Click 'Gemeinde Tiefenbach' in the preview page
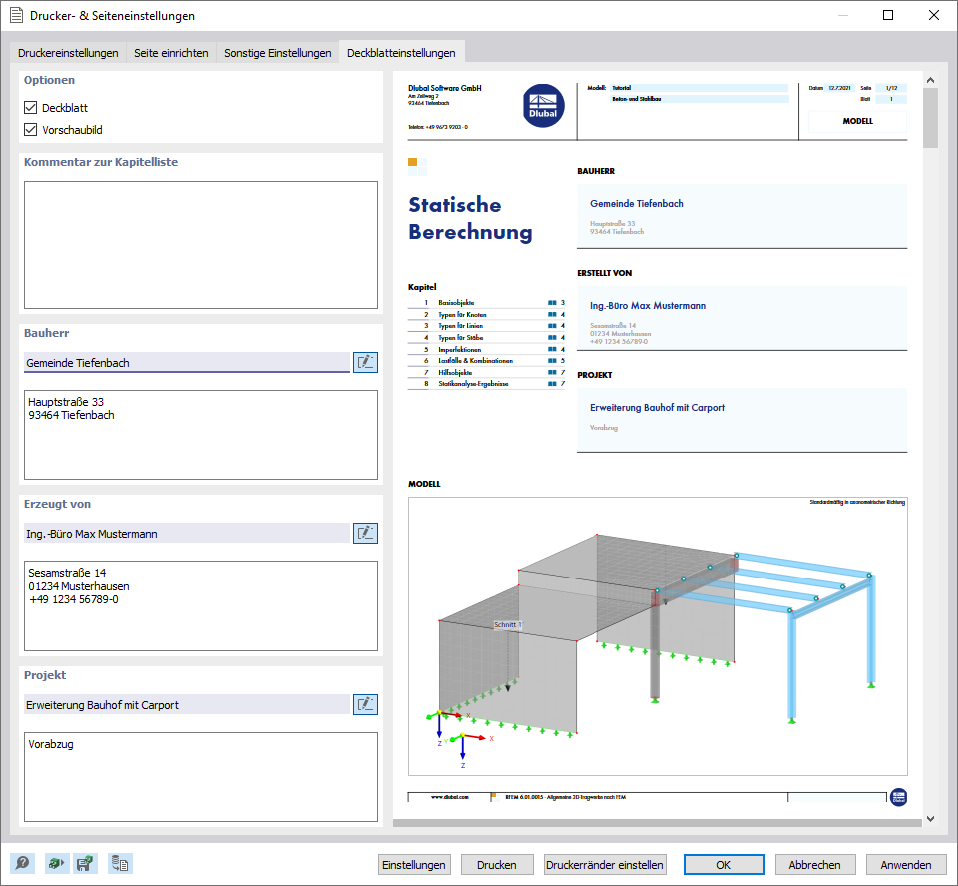958x886 pixels. (x=637, y=203)
